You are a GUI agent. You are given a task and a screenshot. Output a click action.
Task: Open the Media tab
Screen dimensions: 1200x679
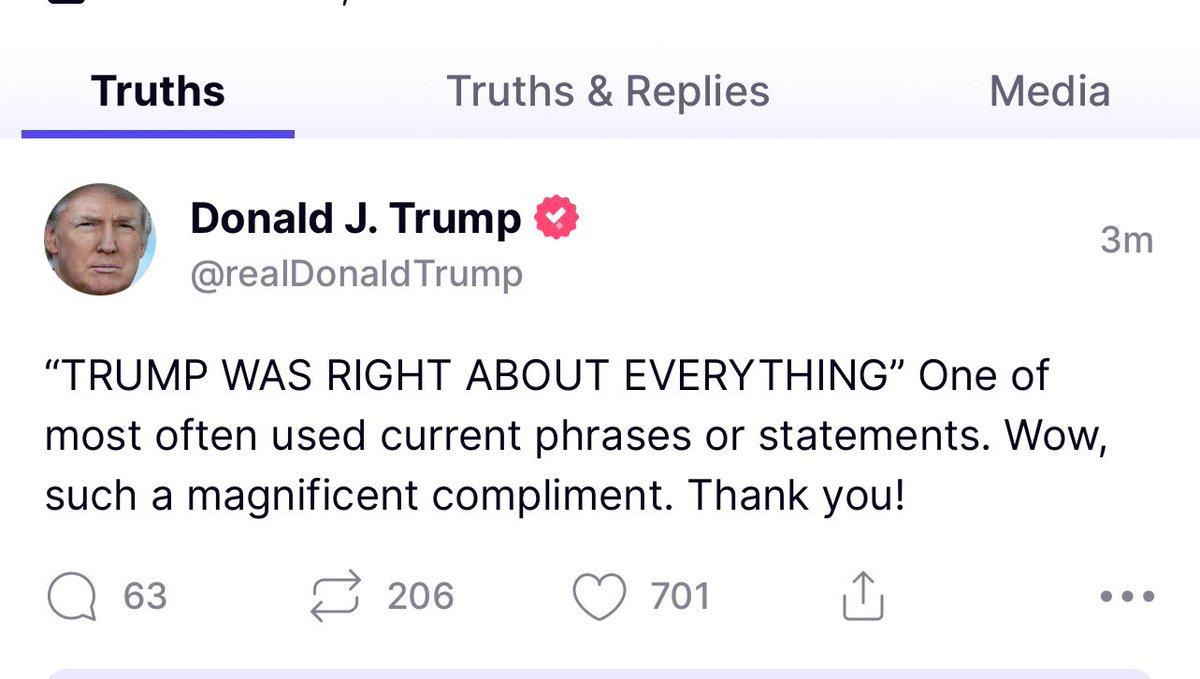pos(1049,90)
